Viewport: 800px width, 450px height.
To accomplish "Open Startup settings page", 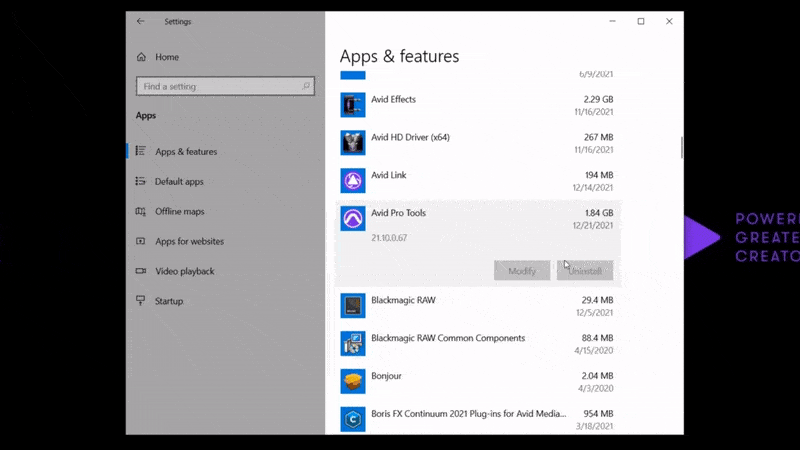I will 169,301.
